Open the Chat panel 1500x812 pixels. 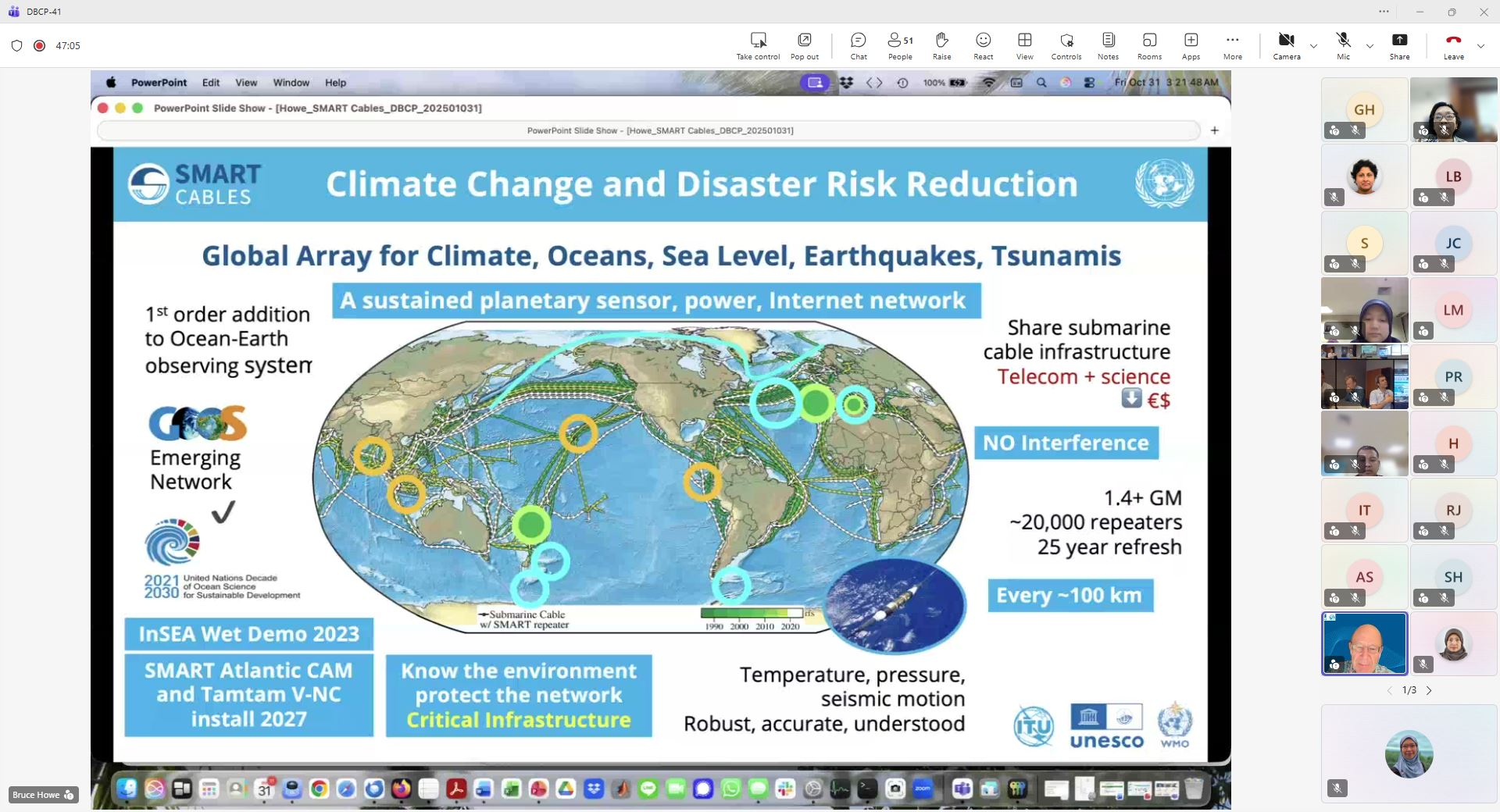858,45
